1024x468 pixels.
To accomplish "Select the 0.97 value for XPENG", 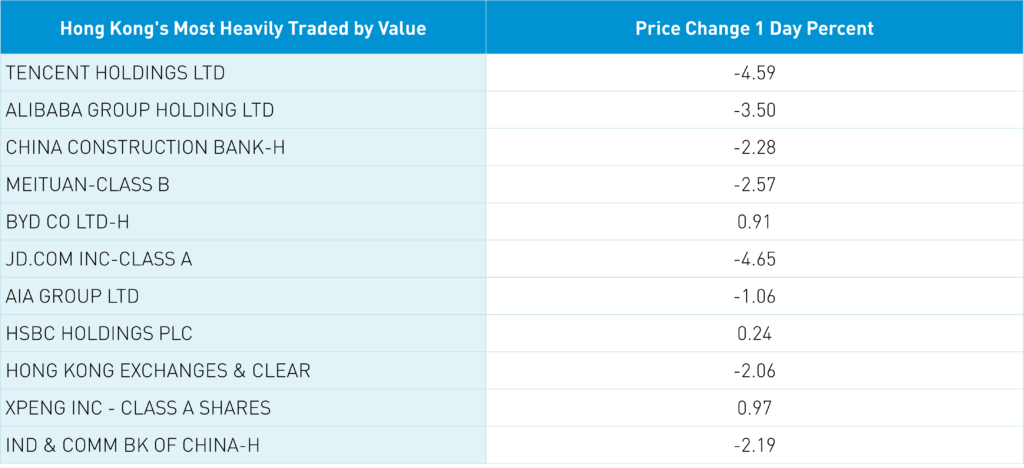I will tap(754, 408).
